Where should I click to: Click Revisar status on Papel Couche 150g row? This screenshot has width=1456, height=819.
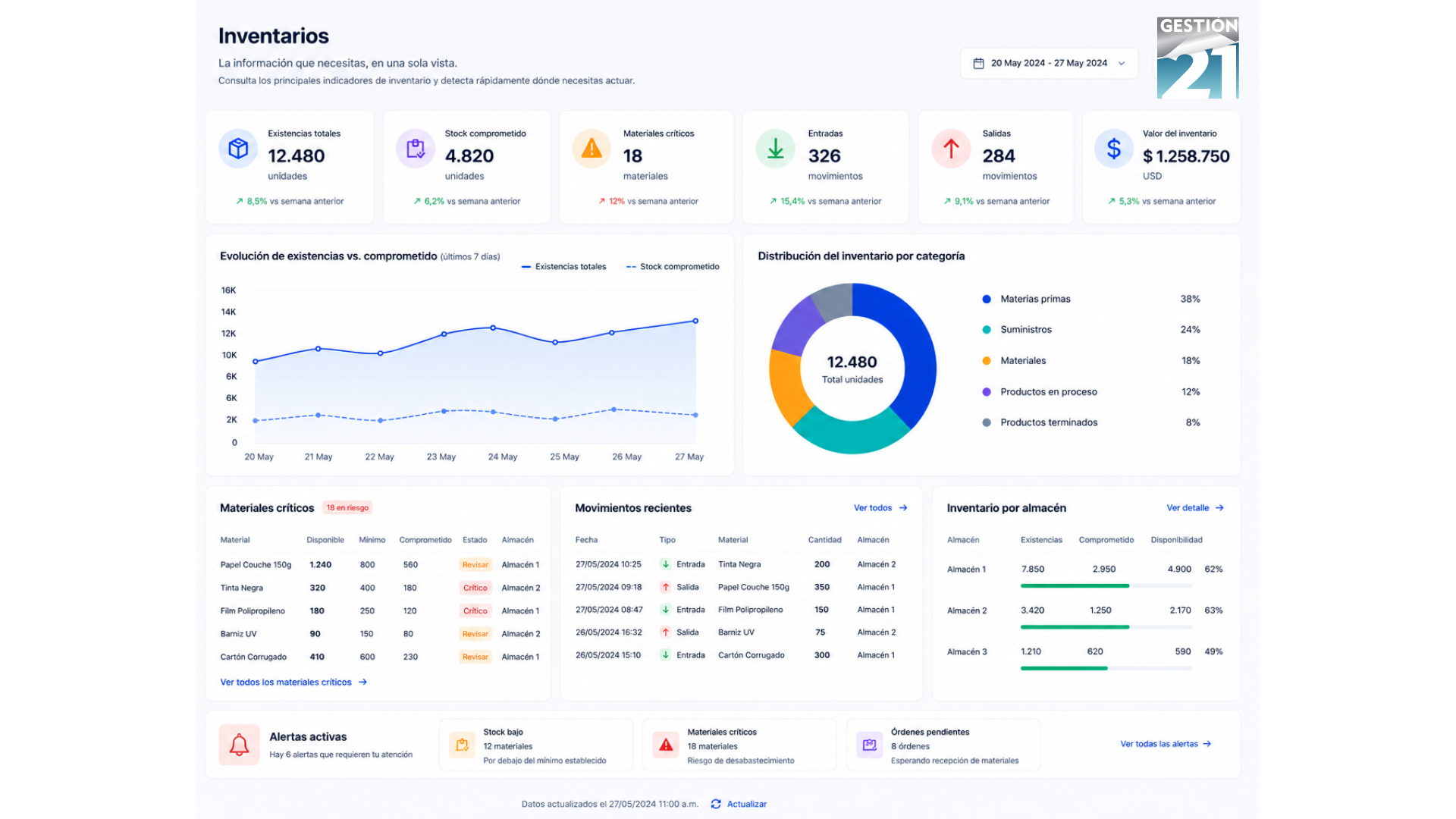click(475, 565)
